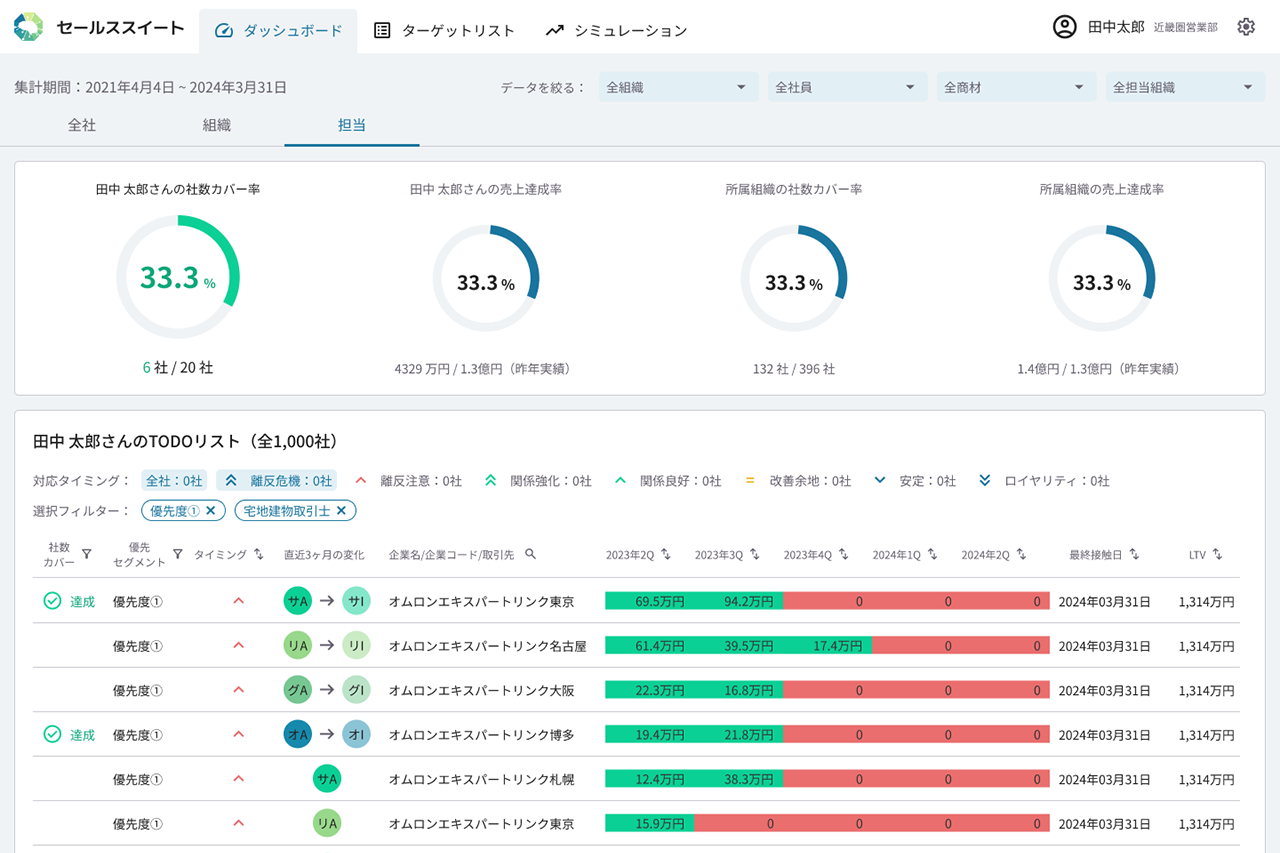Select the 組織 sub-tab
This screenshot has height=853, width=1280.
217,126
